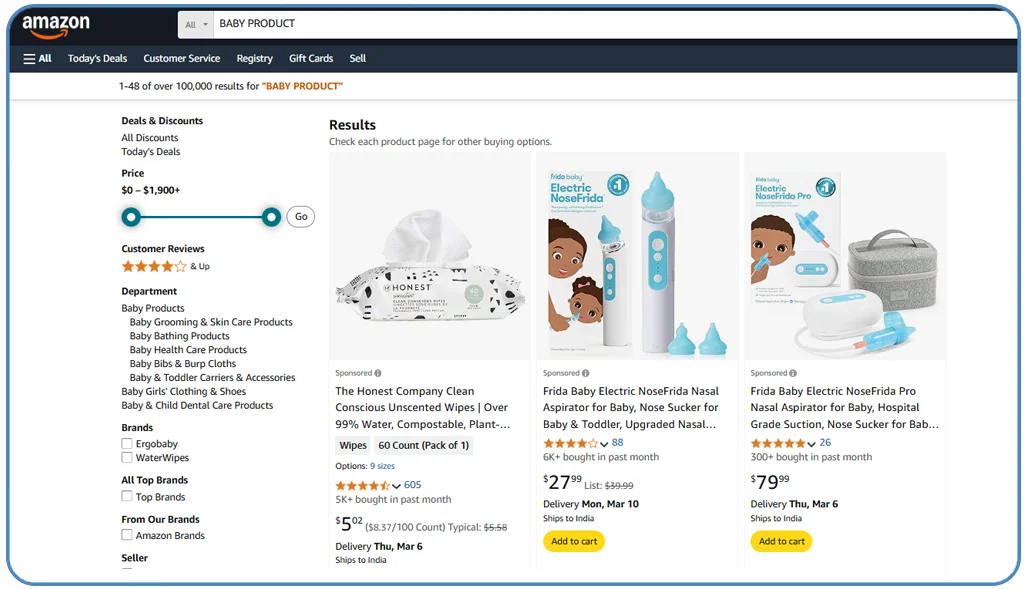Open the All category search dropdown
Viewport: 1026px width, 589px height.
pyautogui.click(x=195, y=23)
